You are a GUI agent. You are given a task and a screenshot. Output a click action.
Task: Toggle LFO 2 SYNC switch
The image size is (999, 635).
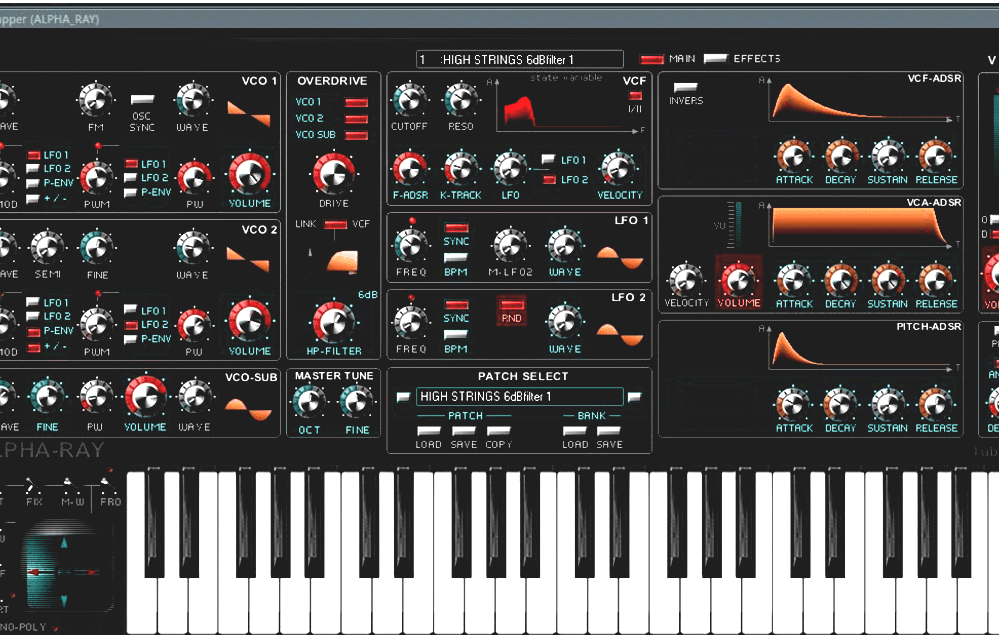pos(456,304)
